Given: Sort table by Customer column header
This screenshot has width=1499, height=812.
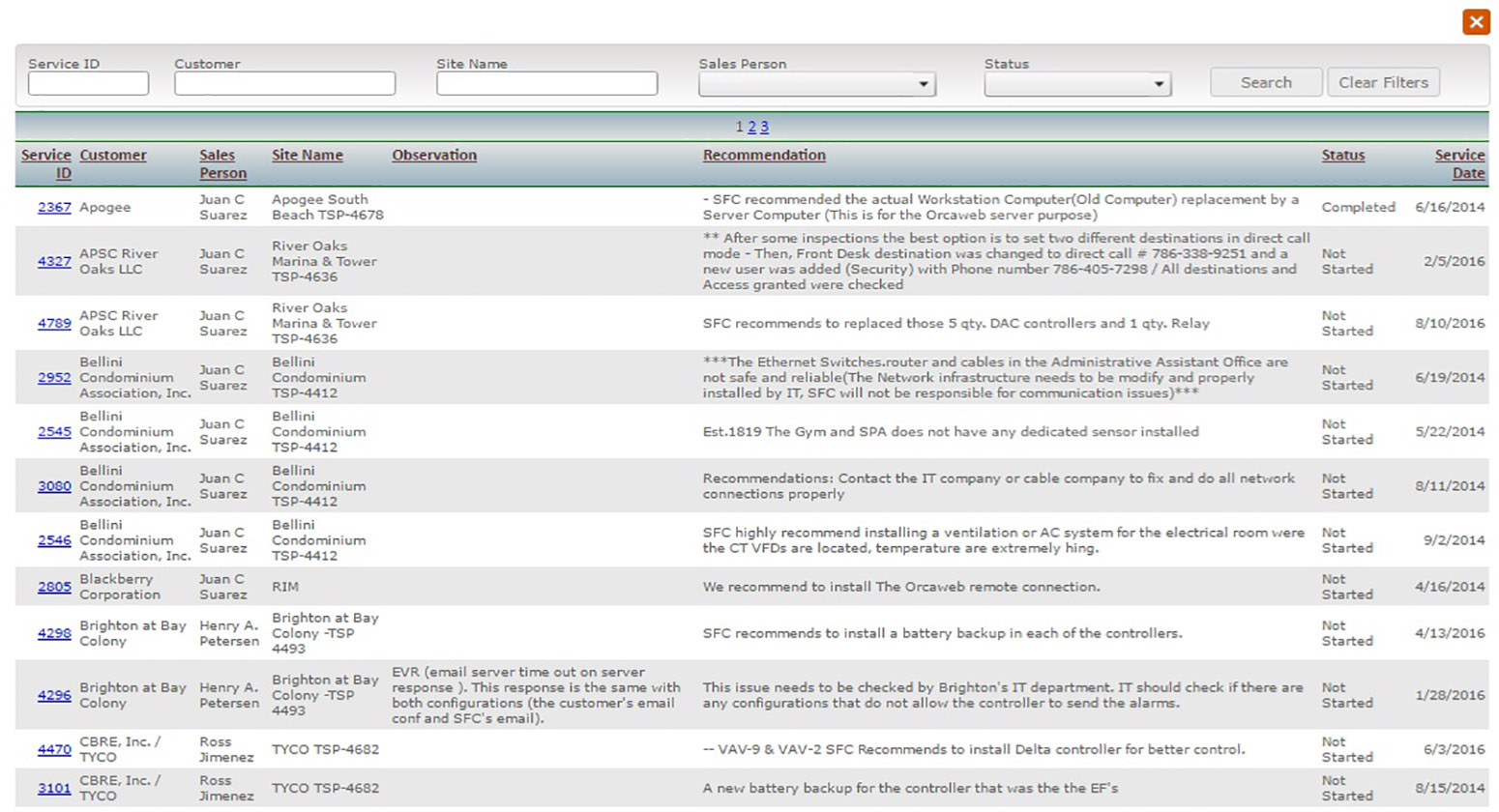Looking at the screenshot, I should [113, 155].
